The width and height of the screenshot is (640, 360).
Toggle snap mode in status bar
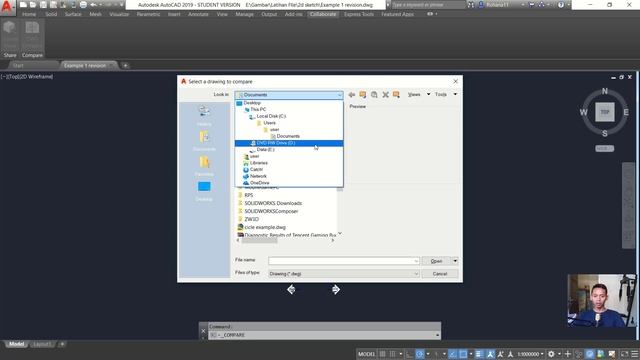pyautogui.click(x=392, y=354)
